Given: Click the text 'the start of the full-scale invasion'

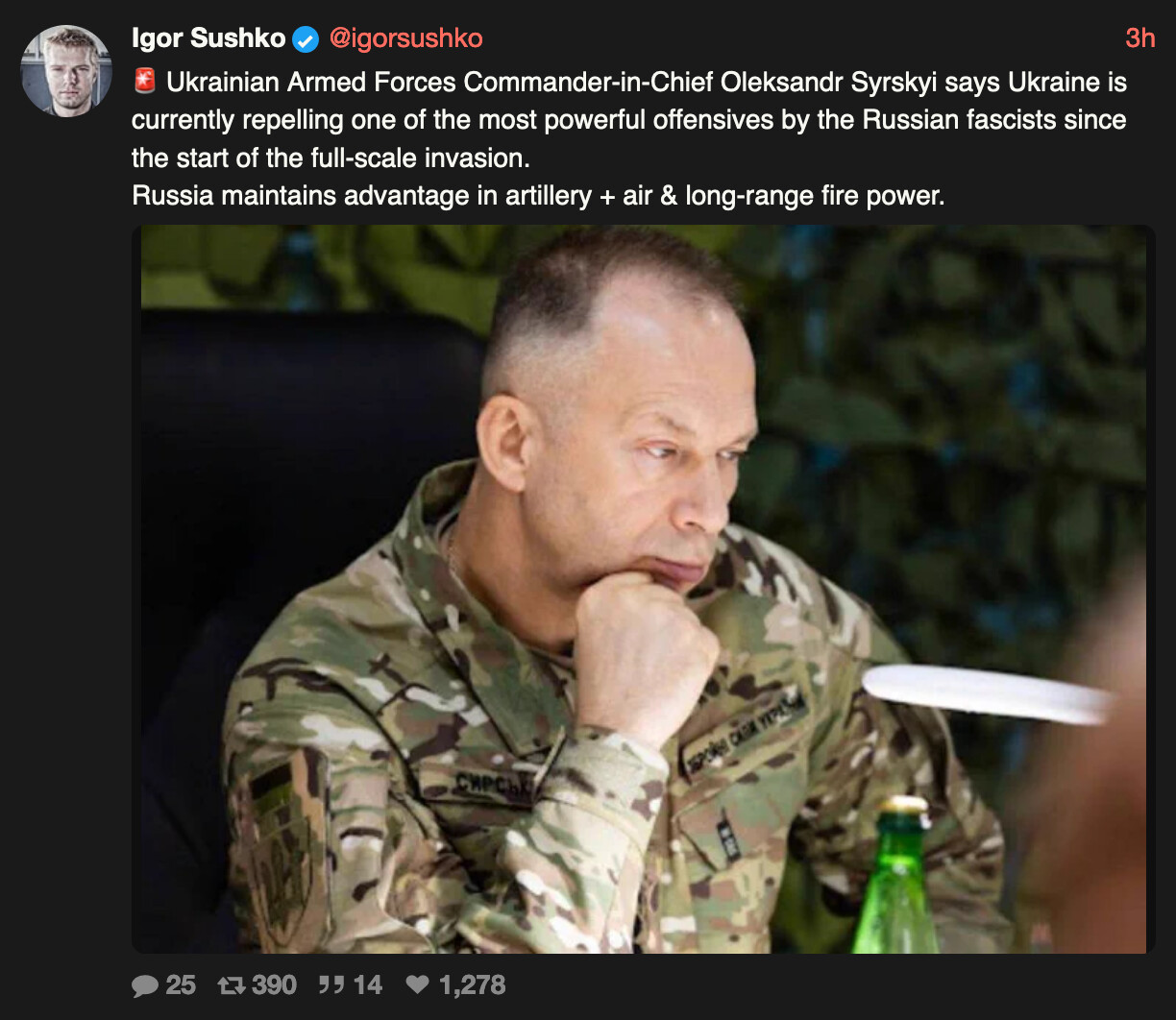Looking at the screenshot, I should click(331, 158).
